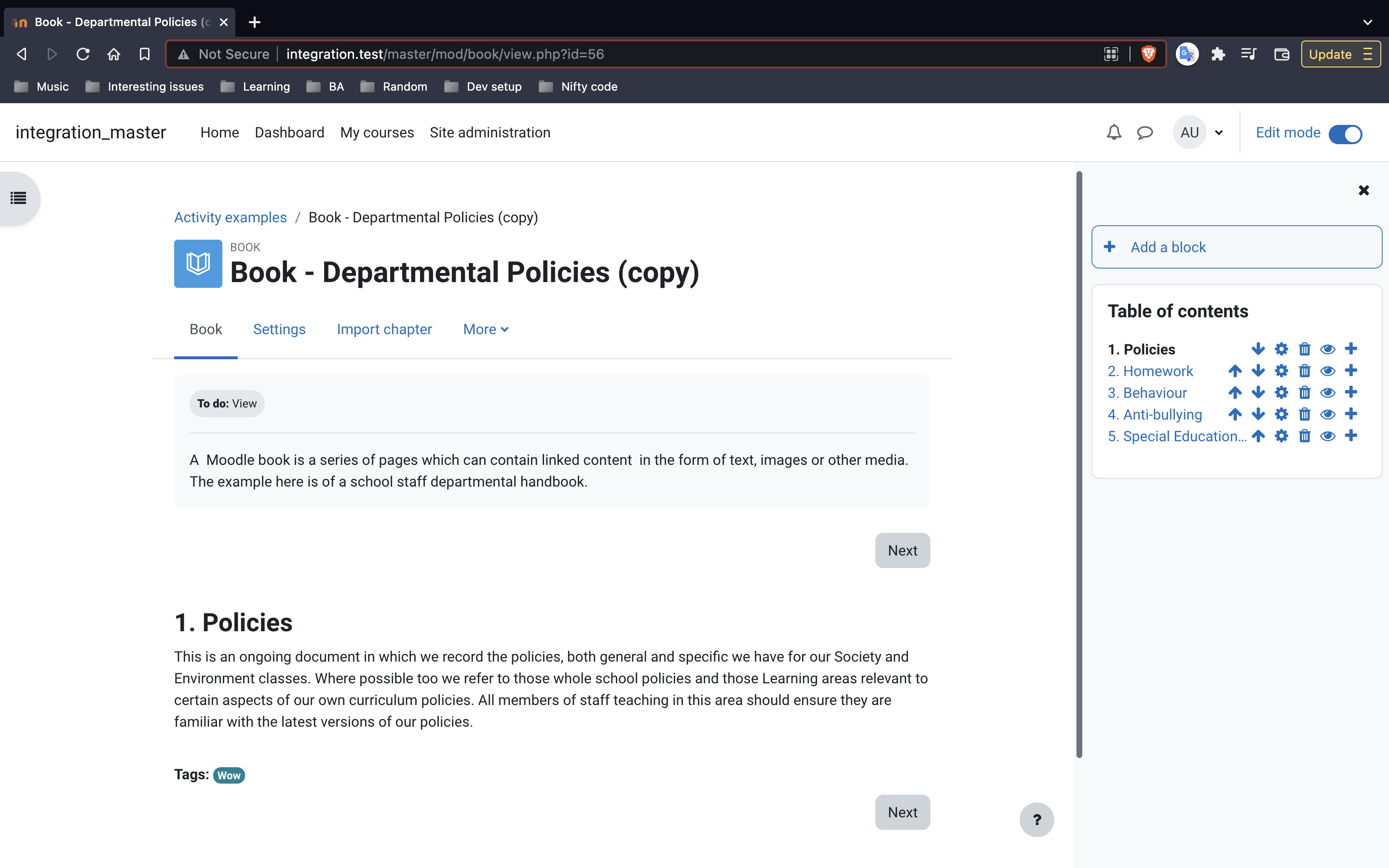Edit the Behaviour chapter settings
1389x868 pixels.
click(1281, 393)
